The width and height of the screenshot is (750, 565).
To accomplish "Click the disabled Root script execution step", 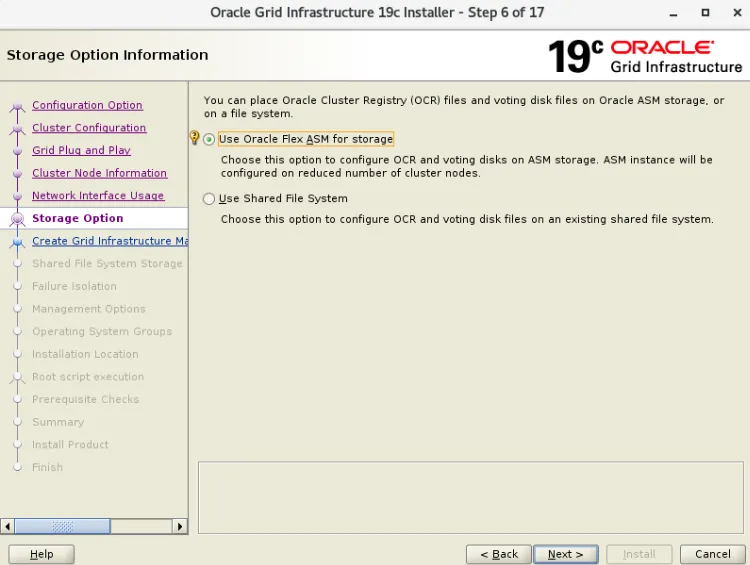I will click(x=88, y=377).
